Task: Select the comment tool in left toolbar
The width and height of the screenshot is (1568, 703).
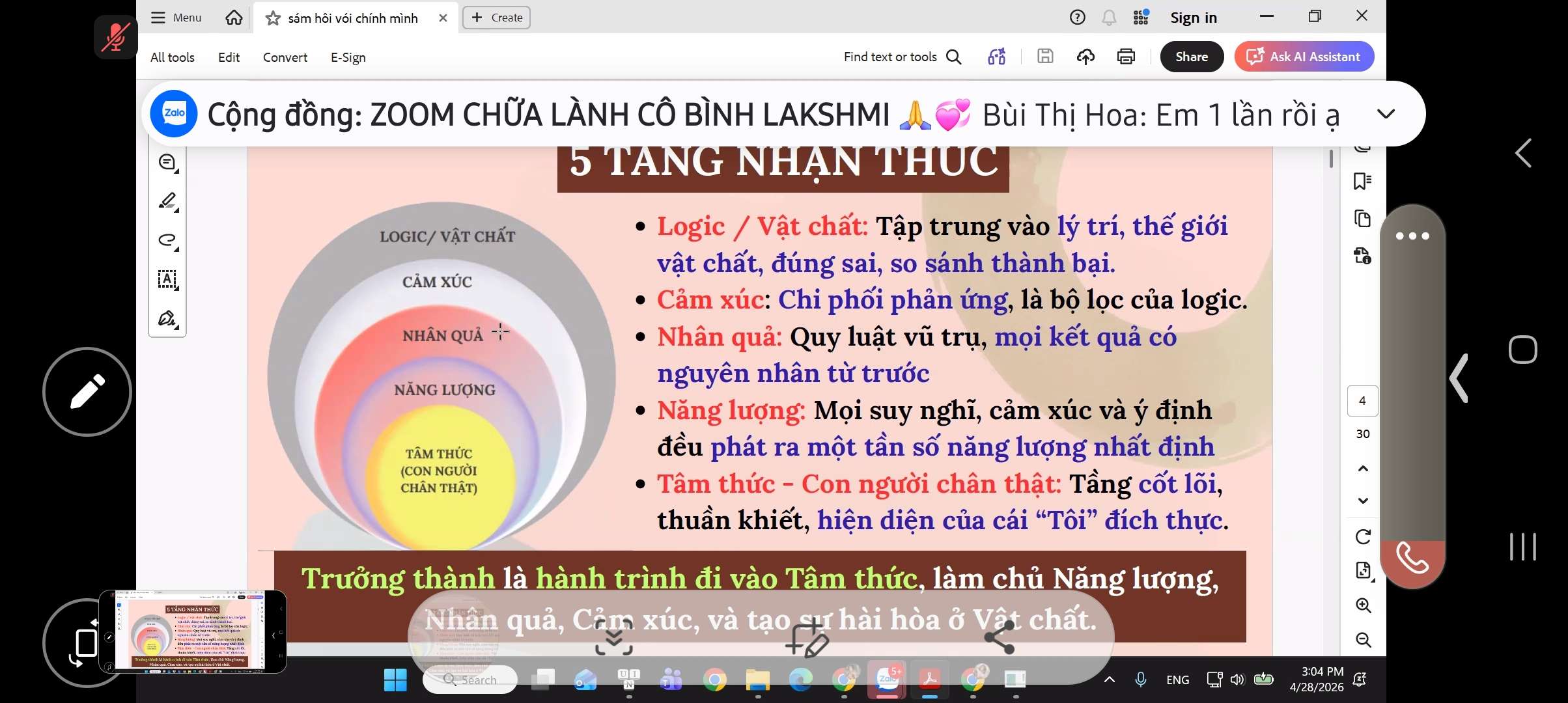Action: [167, 163]
